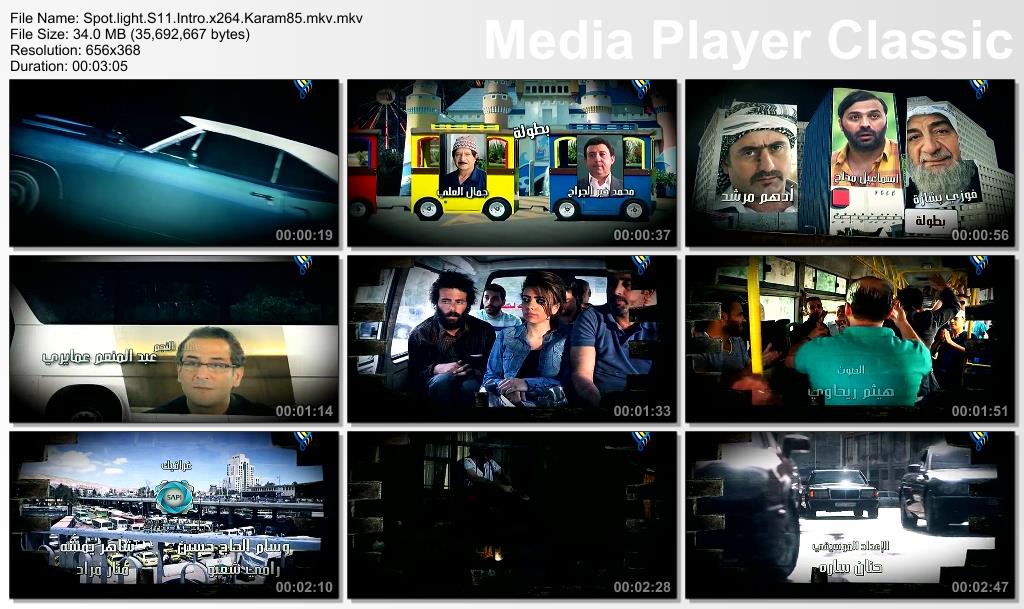Click the channel logo on the minibus frame
1024x609 pixels.
pyautogui.click(x=641, y=264)
